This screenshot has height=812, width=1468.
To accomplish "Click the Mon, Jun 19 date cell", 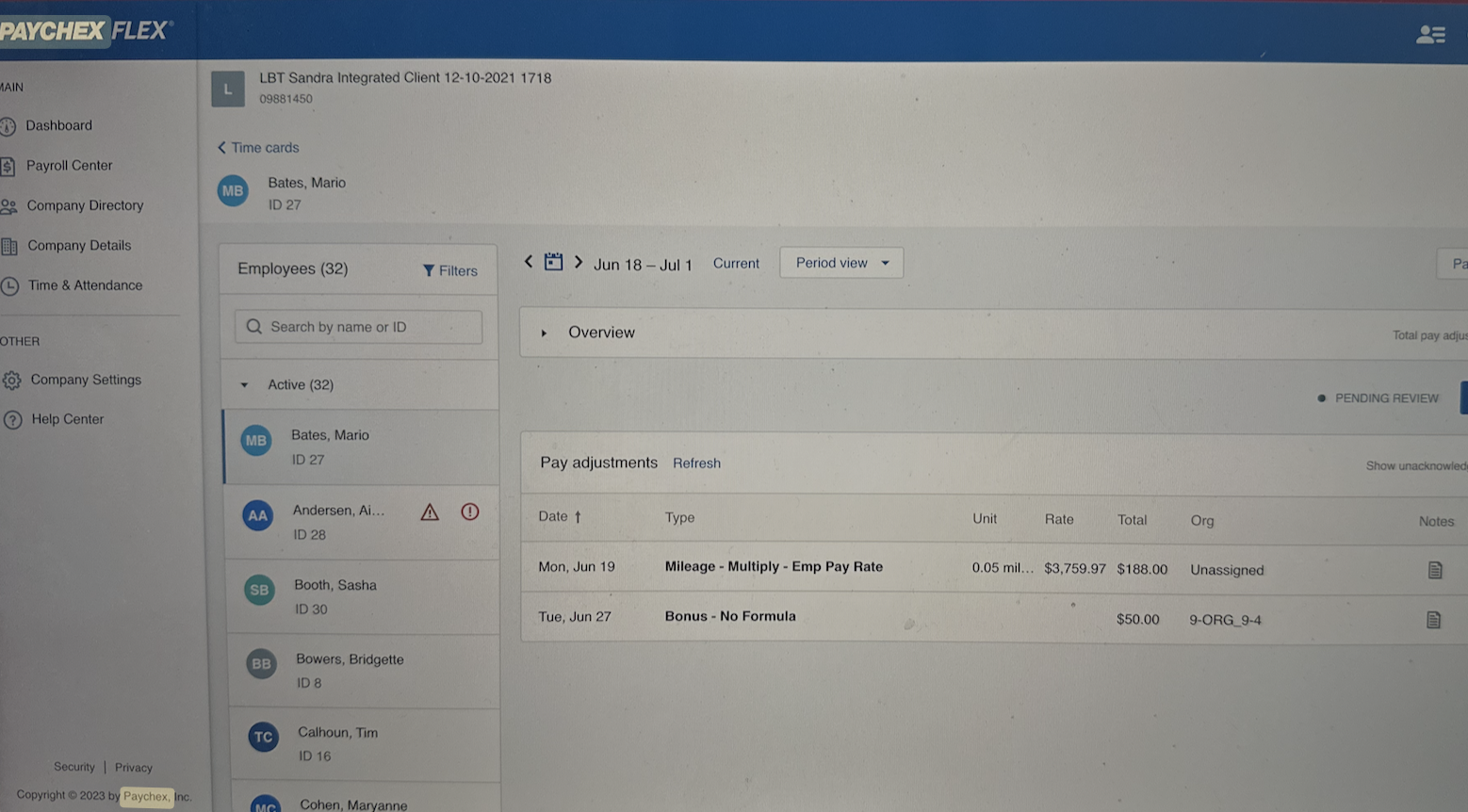I will click(x=577, y=567).
